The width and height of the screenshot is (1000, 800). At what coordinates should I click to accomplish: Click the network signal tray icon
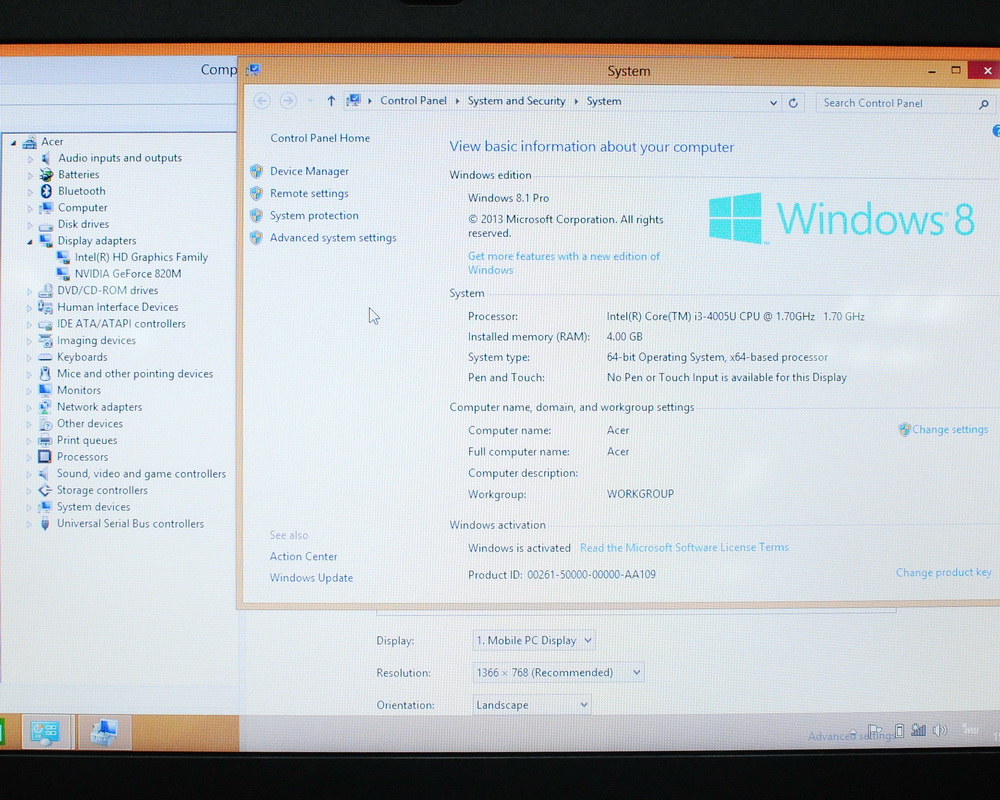(918, 730)
